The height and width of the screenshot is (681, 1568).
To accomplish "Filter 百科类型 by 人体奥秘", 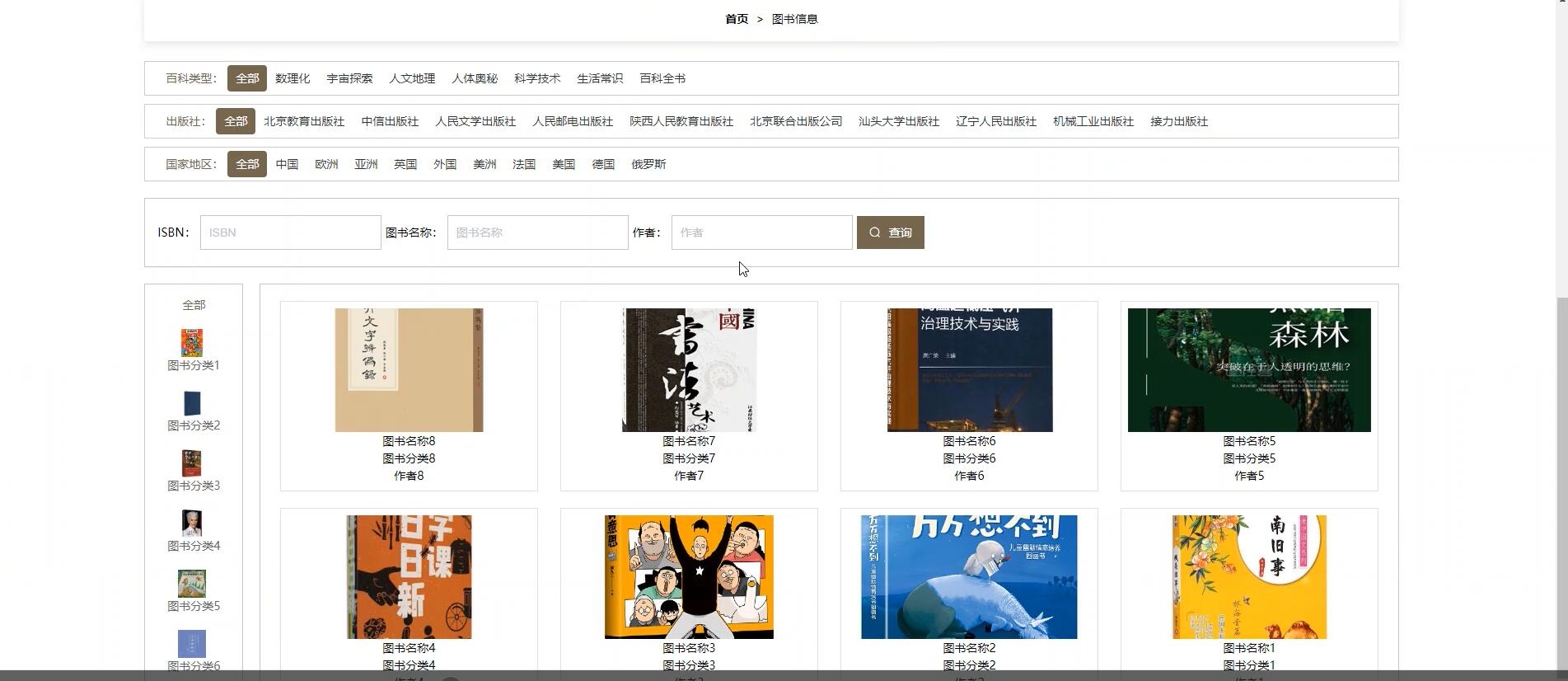I will click(475, 78).
